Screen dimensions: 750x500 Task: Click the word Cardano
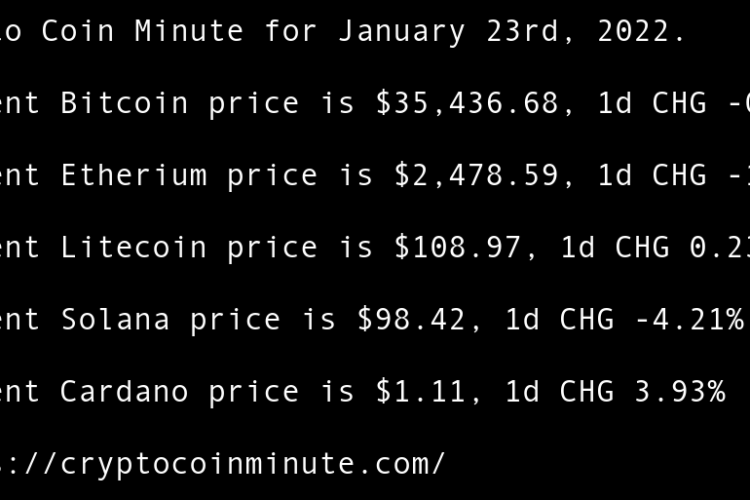(124, 391)
